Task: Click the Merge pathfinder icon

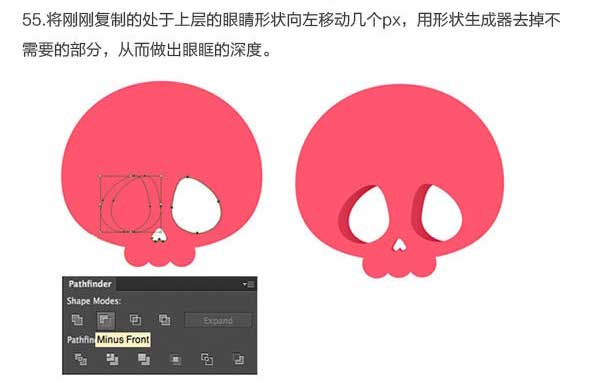Action: point(144,359)
